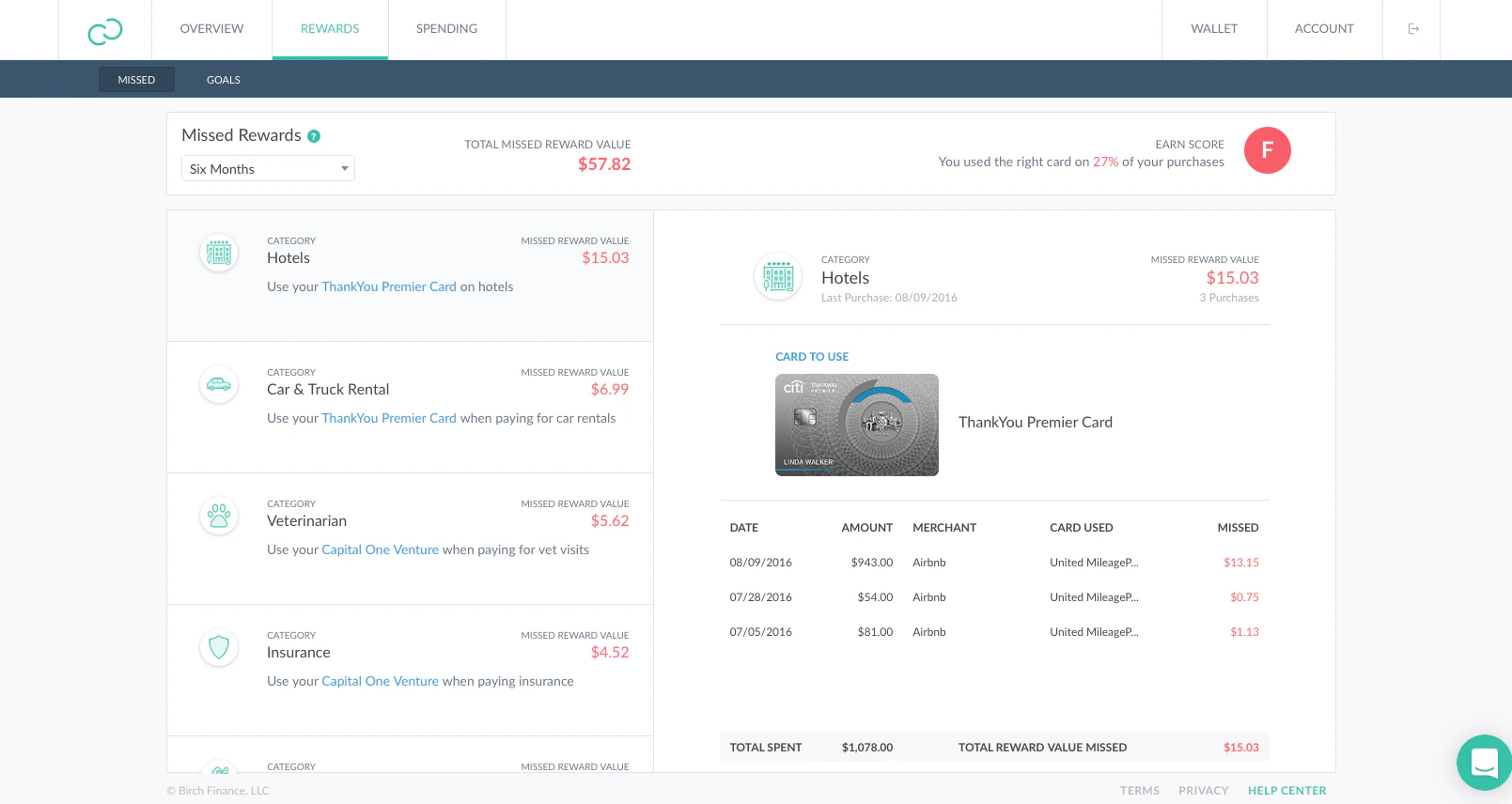
Task: Open the Terms footer link
Action: 1139,791
